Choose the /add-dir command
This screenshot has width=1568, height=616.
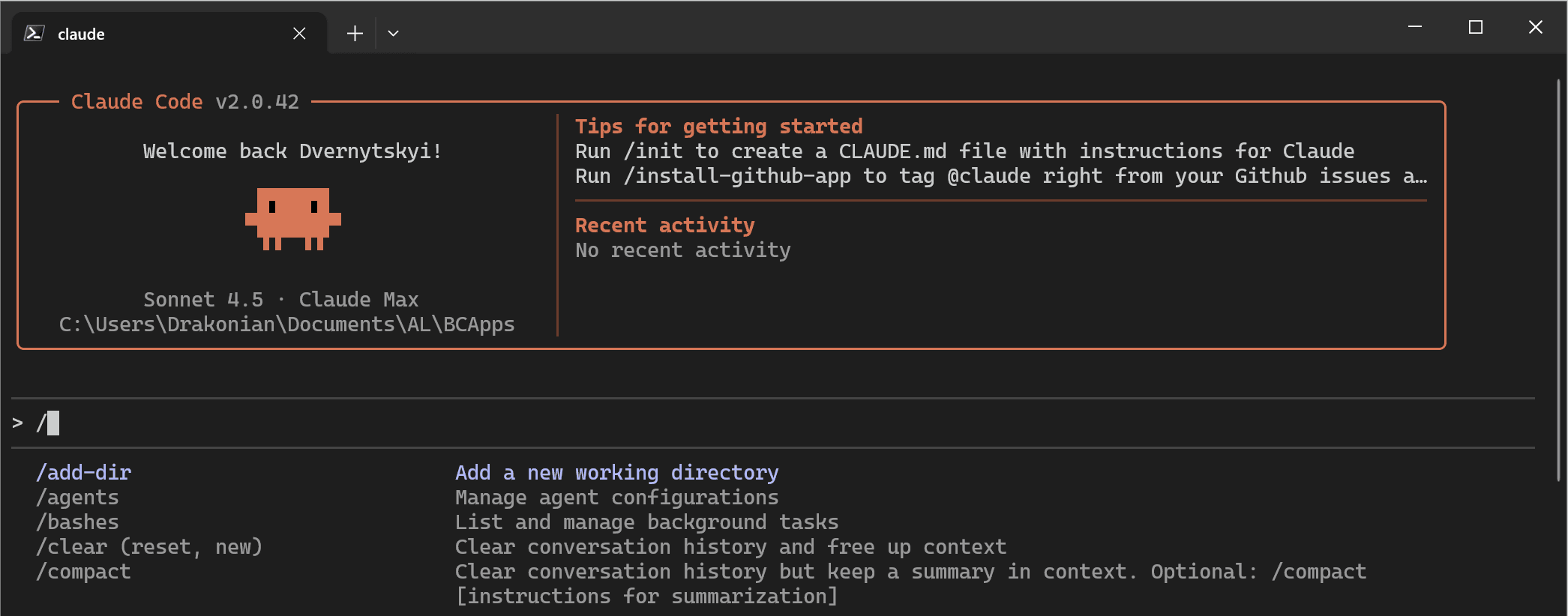pyautogui.click(x=84, y=473)
